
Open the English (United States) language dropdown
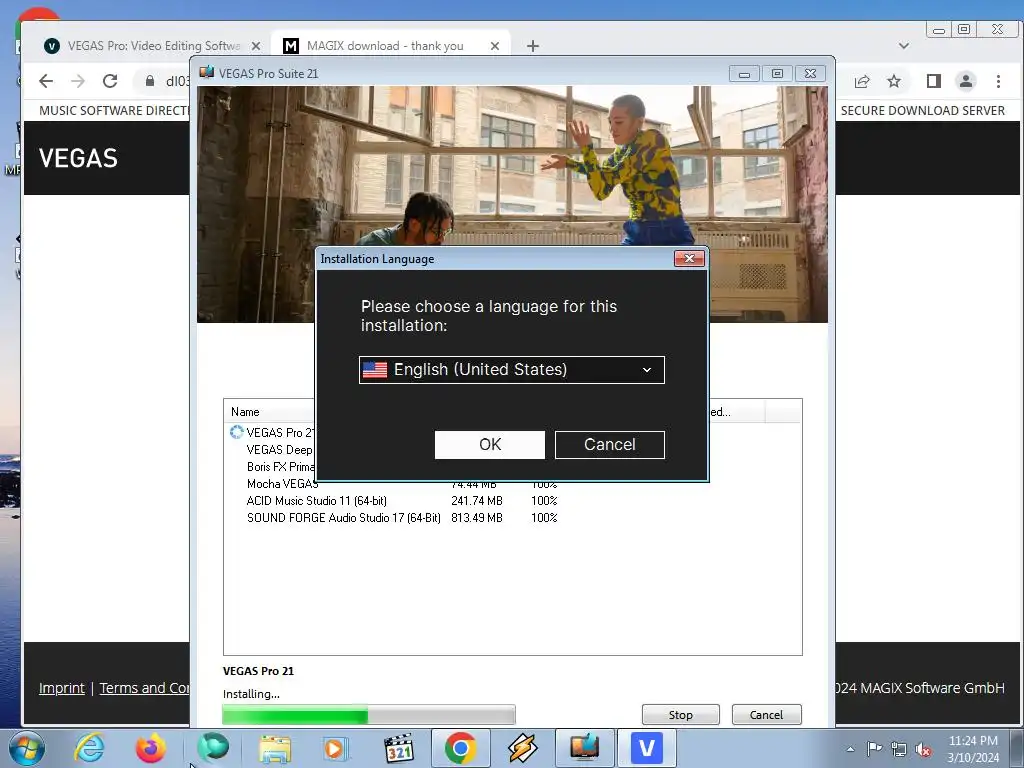(x=511, y=370)
